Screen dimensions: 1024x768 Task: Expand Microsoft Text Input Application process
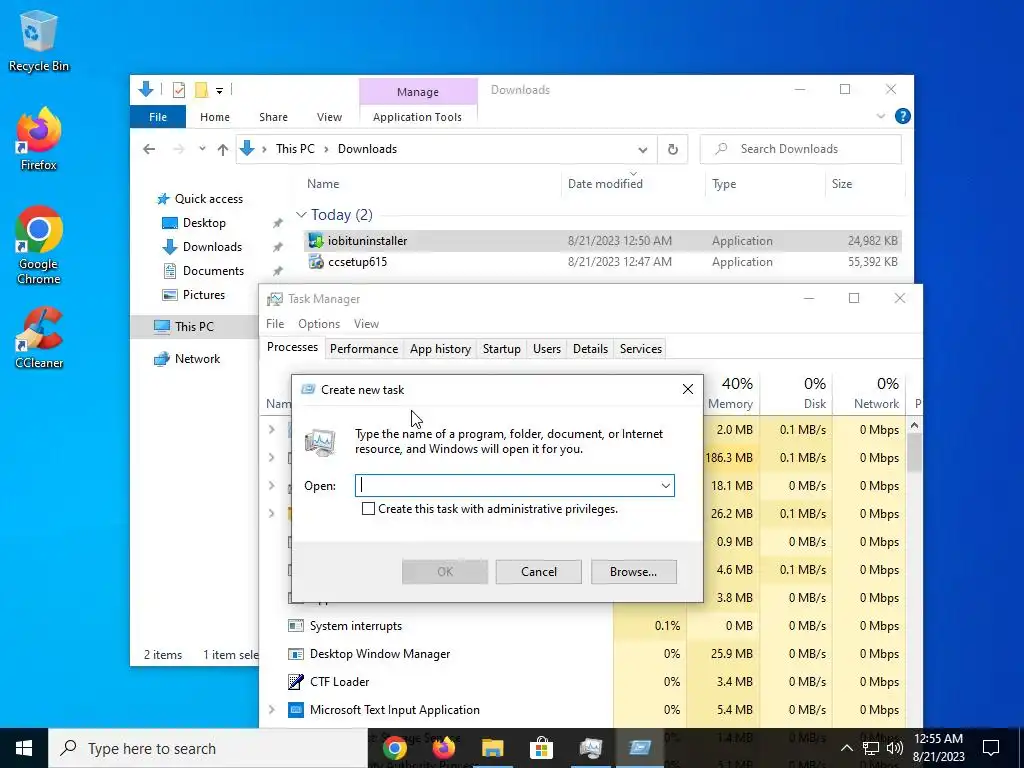pos(272,710)
